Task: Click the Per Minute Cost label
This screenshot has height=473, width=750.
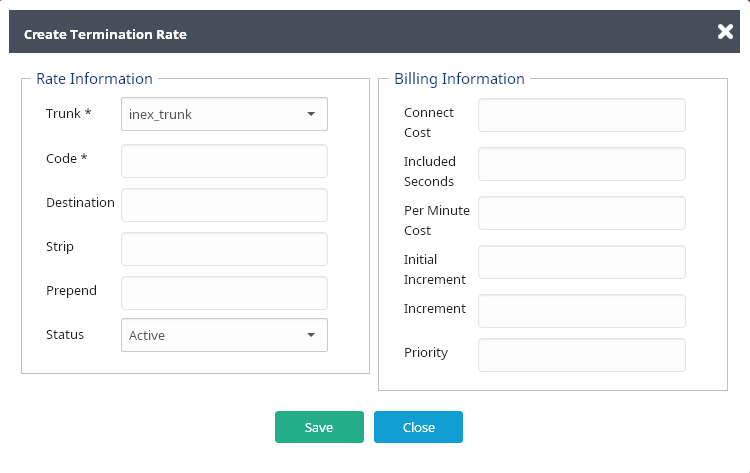Action: point(437,220)
